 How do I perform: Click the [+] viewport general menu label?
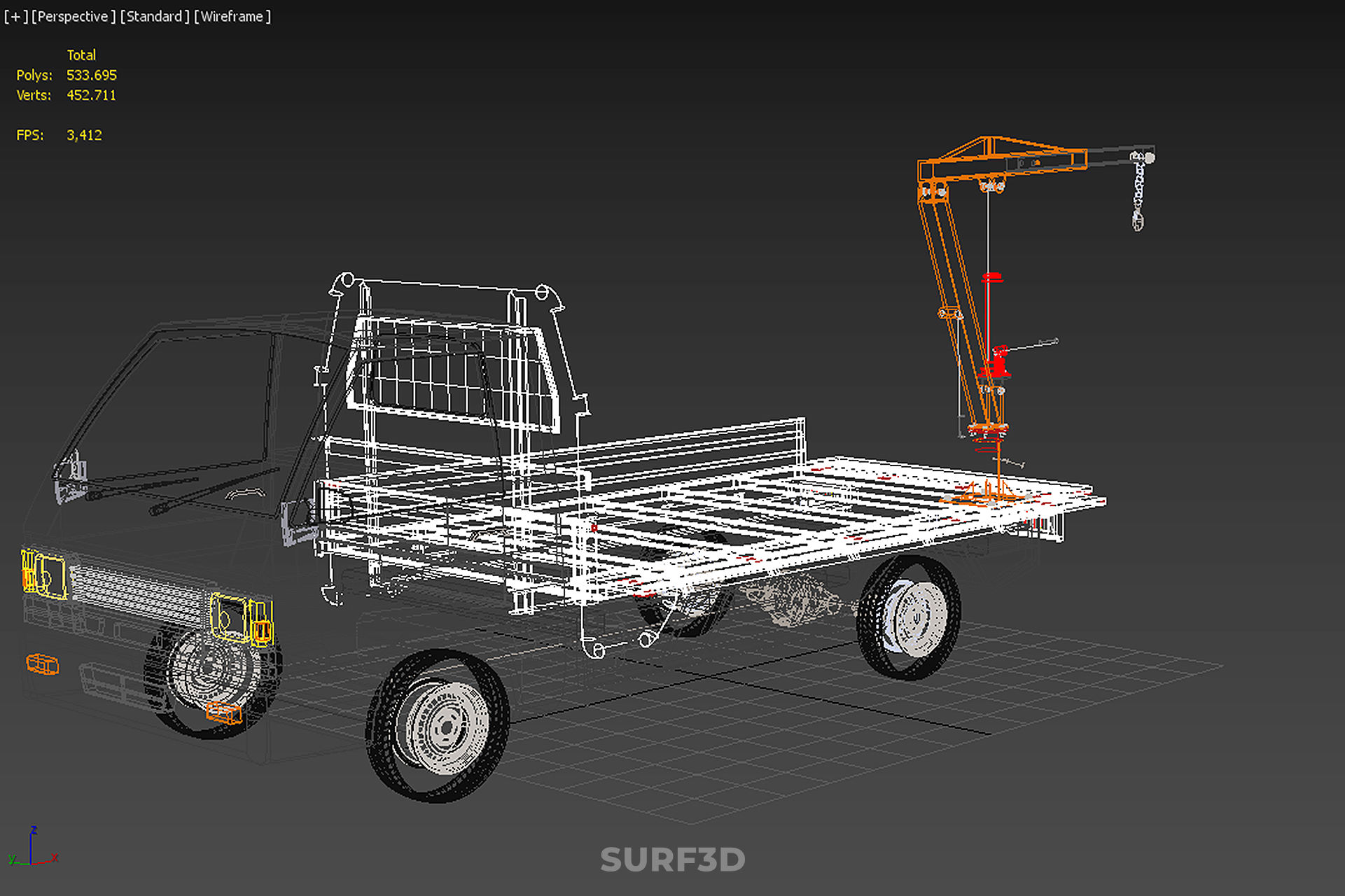point(15,16)
